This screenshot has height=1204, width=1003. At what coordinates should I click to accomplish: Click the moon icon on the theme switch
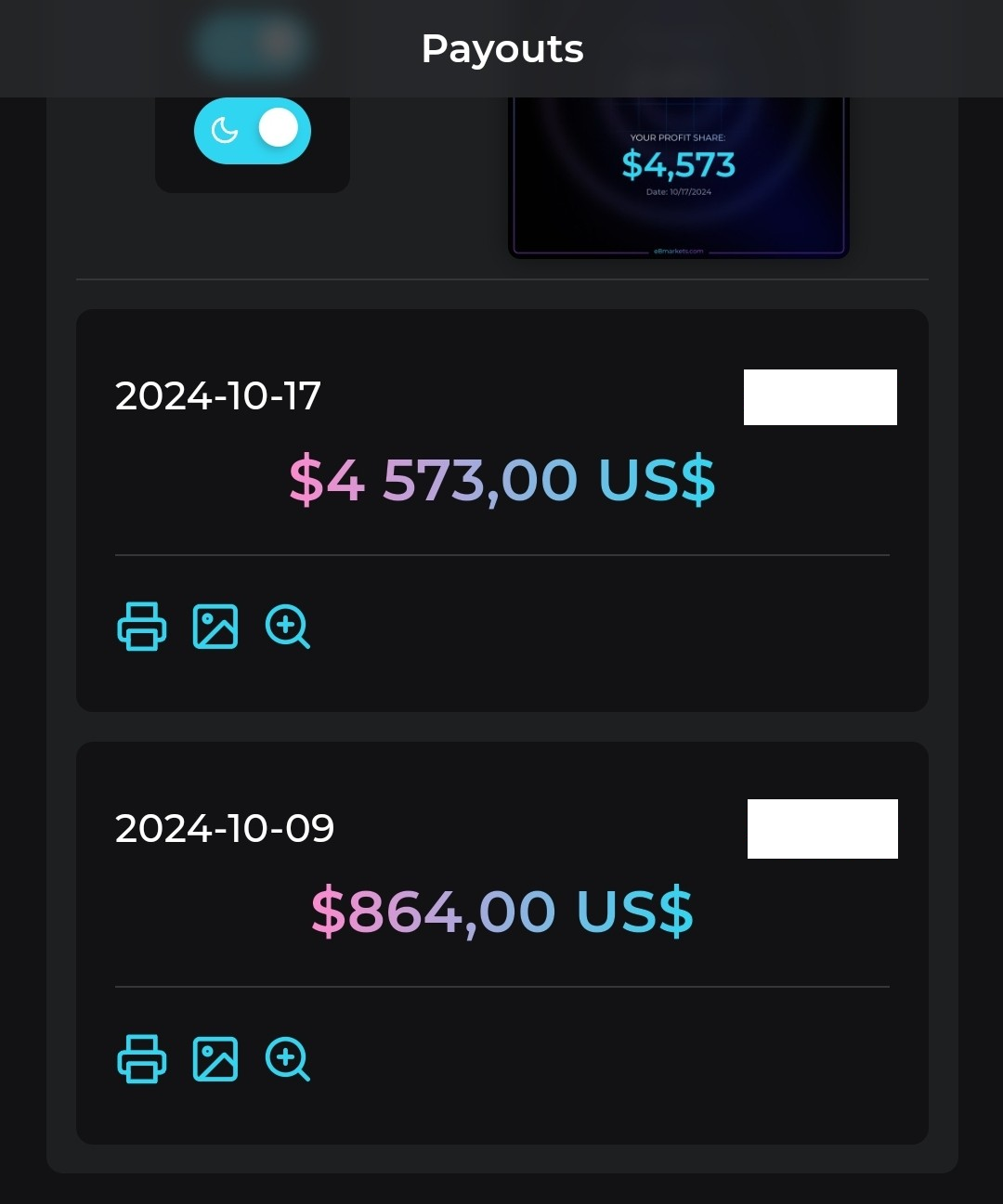point(225,130)
